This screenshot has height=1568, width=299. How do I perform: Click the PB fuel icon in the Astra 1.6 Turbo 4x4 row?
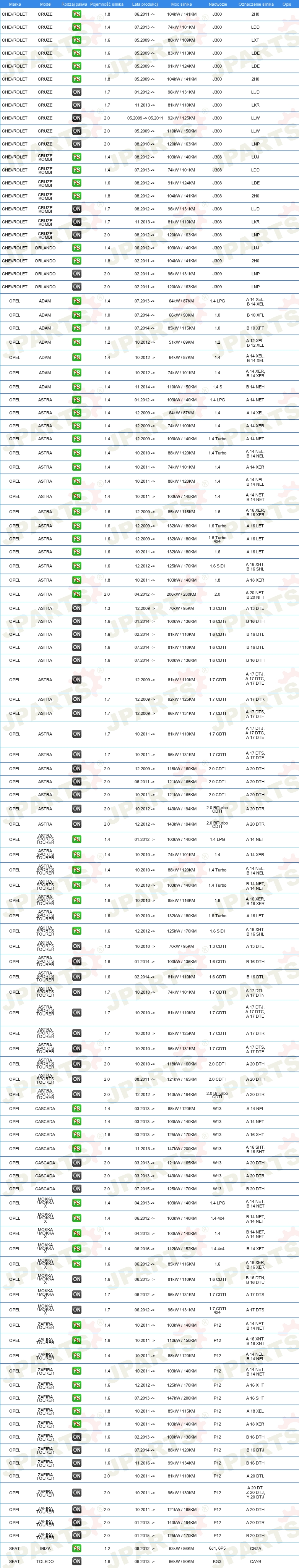coord(77,539)
